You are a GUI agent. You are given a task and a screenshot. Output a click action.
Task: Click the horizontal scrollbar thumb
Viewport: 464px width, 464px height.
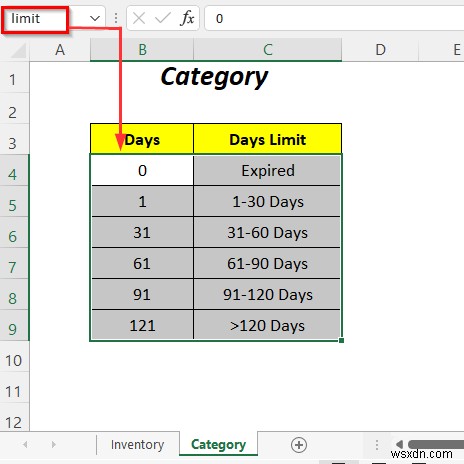pyautogui.click(x=436, y=444)
